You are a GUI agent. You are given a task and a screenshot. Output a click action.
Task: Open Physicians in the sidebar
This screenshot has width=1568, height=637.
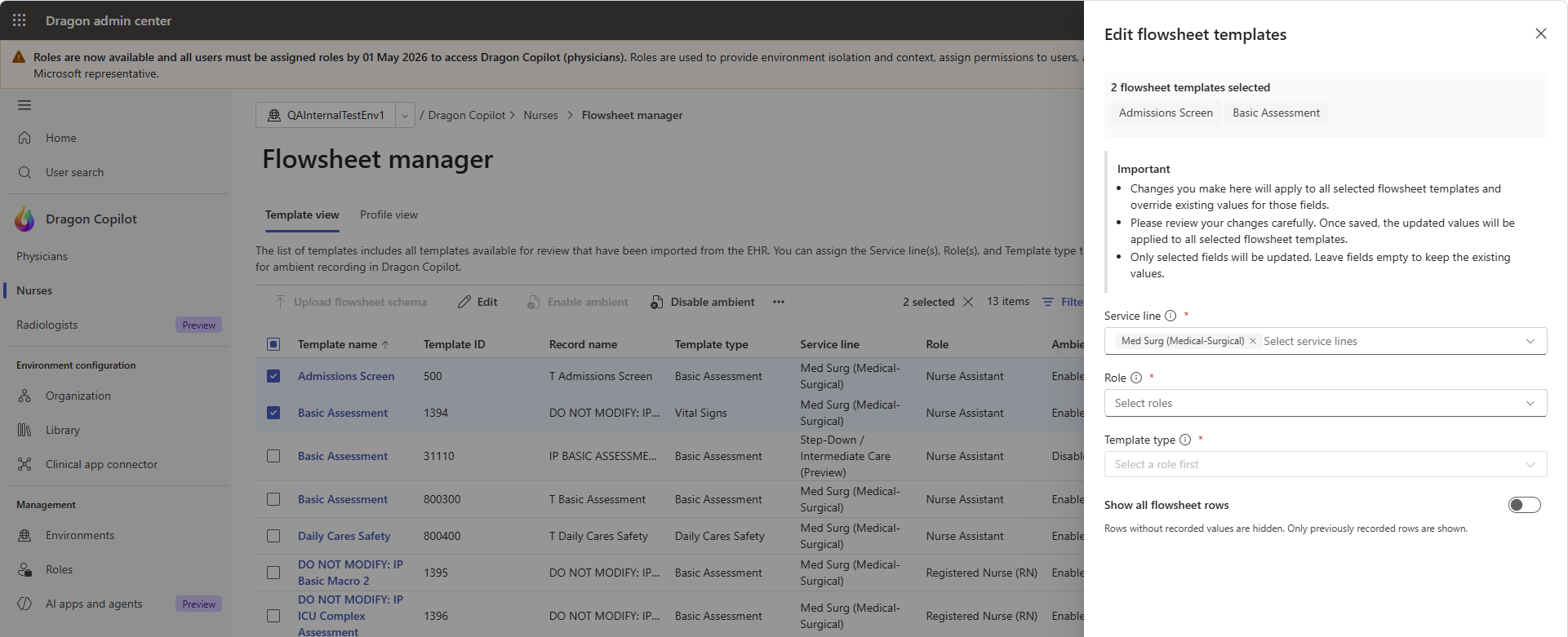[x=42, y=256]
